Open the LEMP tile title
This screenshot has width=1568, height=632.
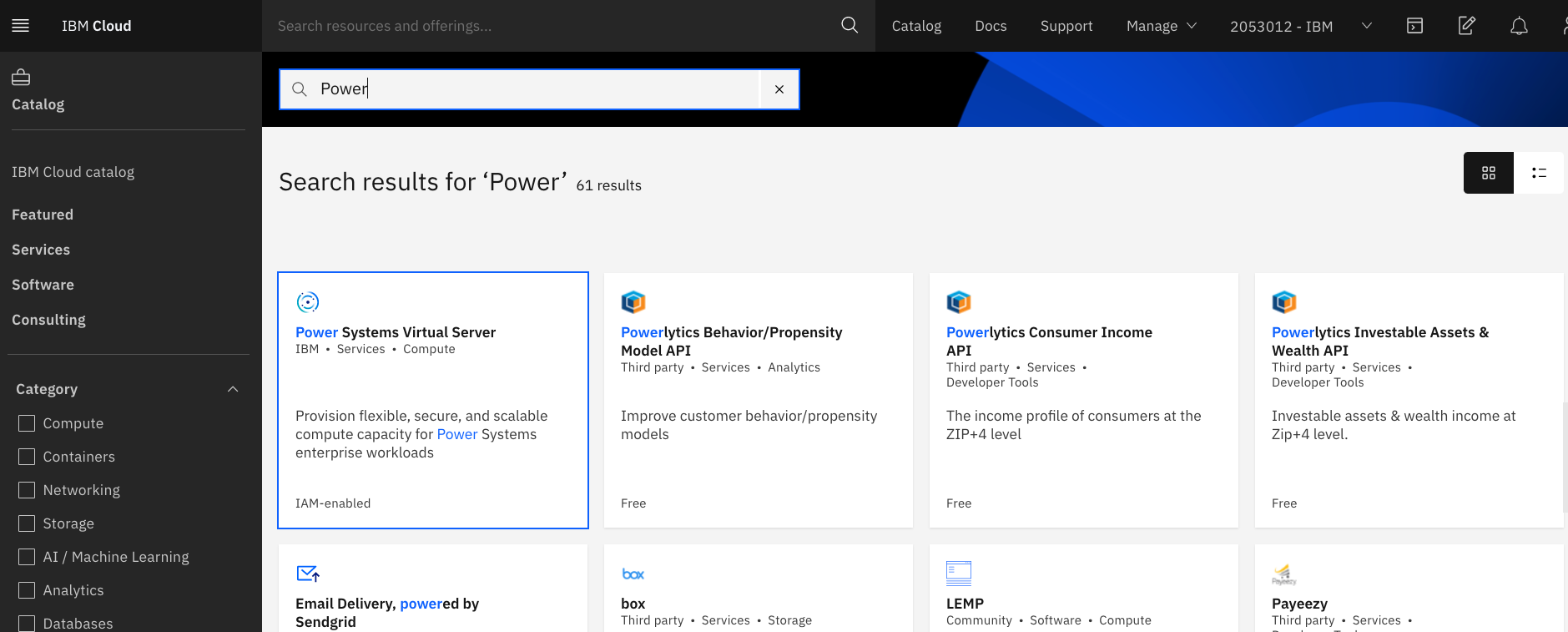965,604
